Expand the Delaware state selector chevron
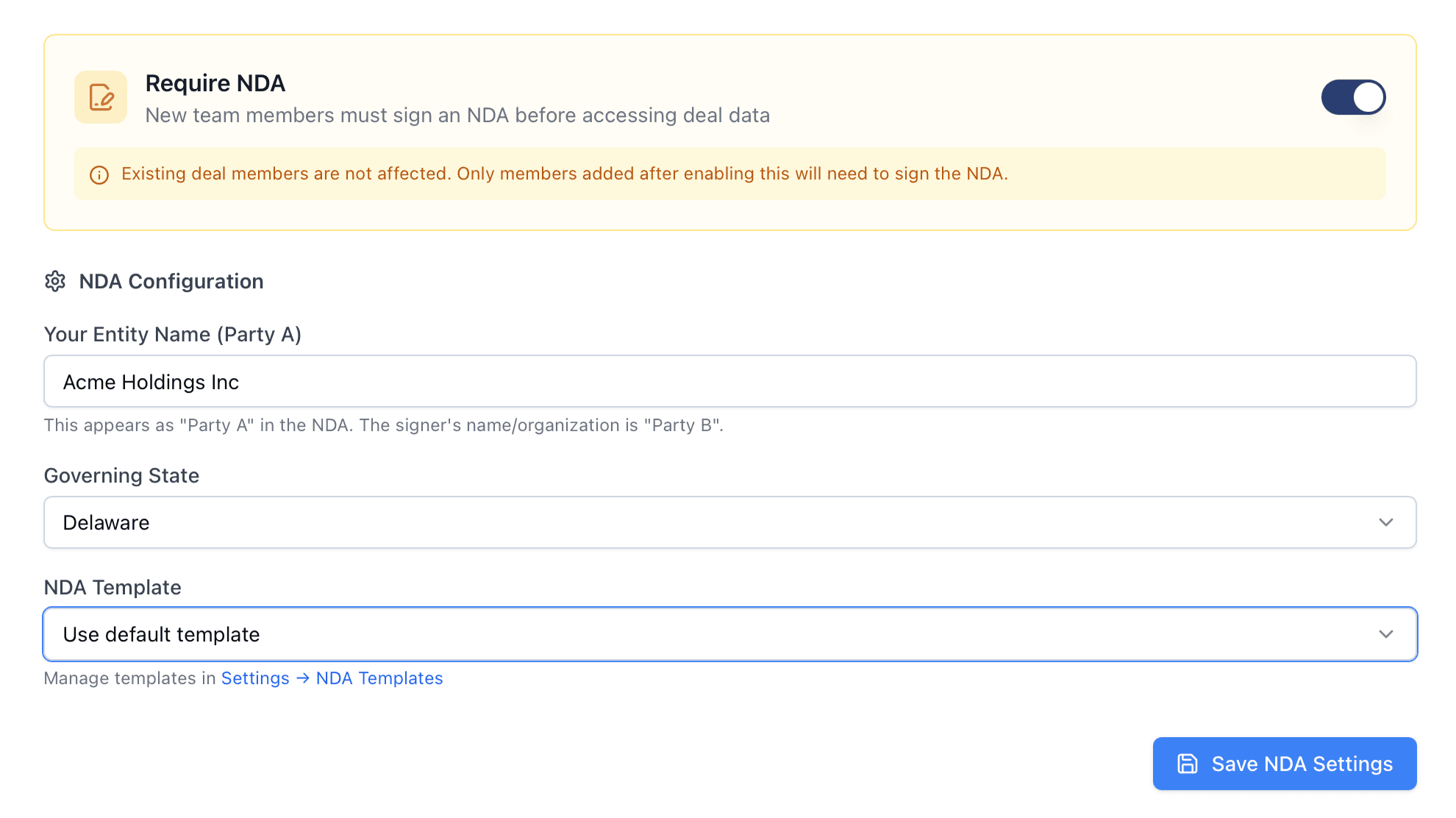Image resolution: width=1456 pixels, height=818 pixels. click(1385, 522)
